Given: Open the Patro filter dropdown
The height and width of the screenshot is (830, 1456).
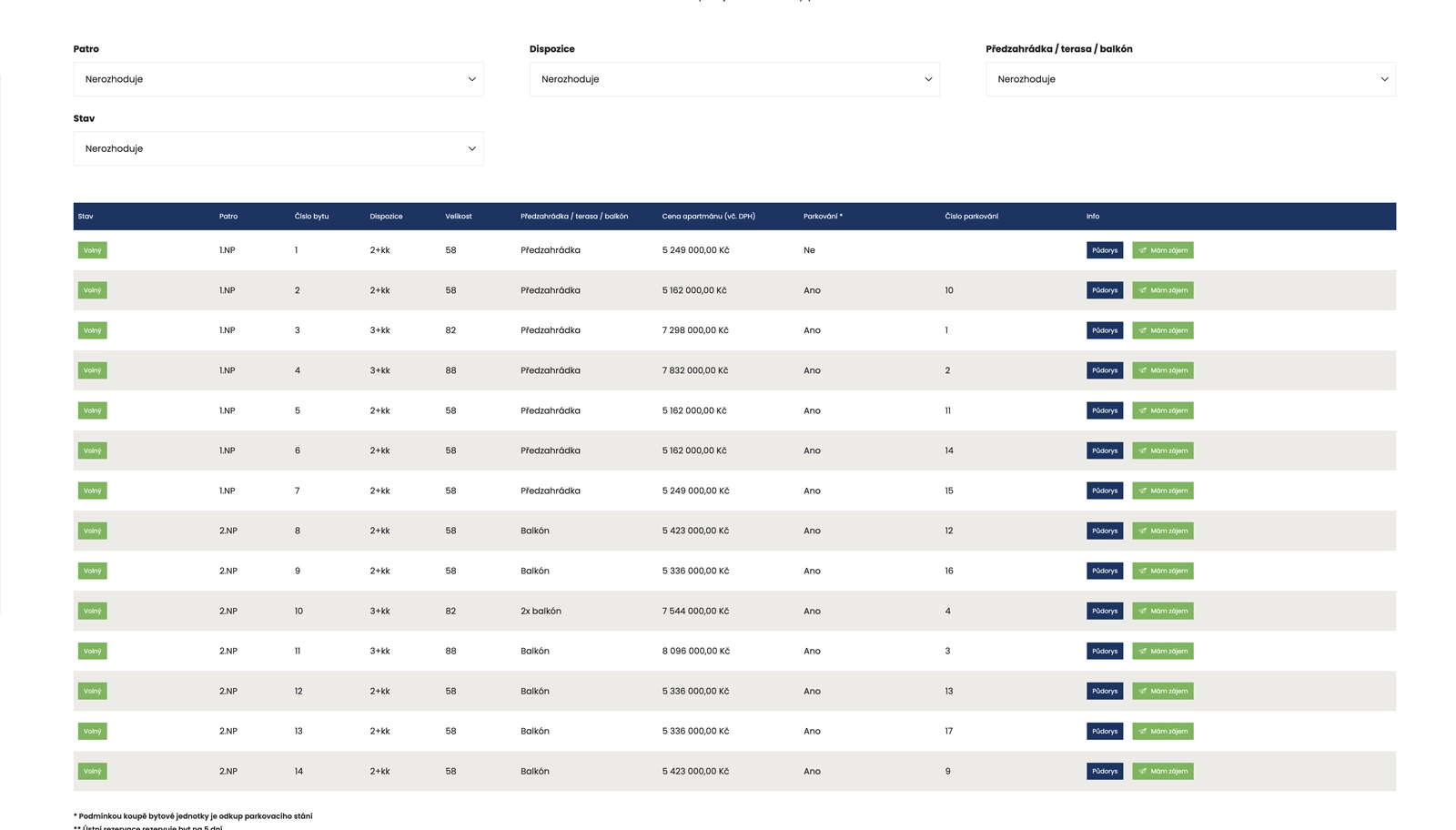Looking at the screenshot, I should [278, 79].
